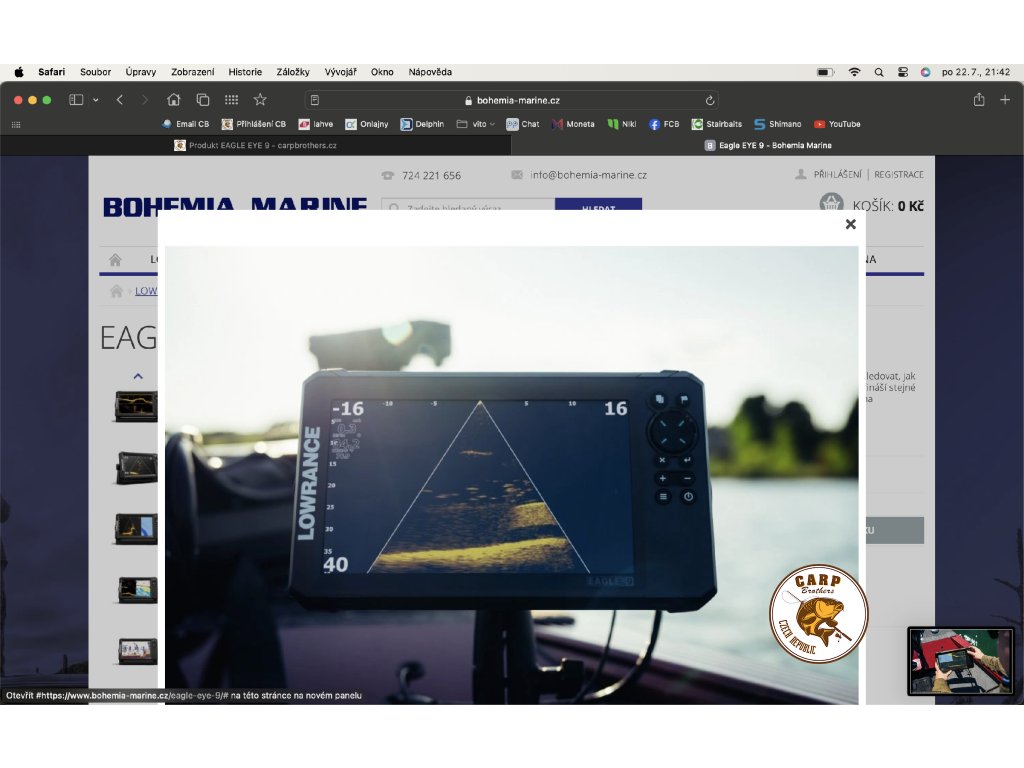
Task: Open the Soubor menu
Action: point(95,72)
